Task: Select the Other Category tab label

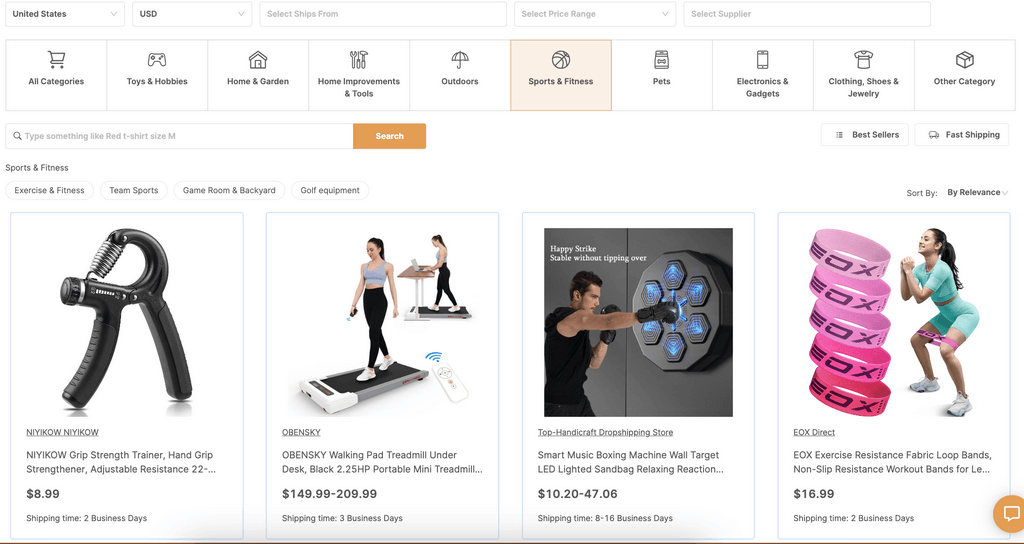Action: [965, 82]
